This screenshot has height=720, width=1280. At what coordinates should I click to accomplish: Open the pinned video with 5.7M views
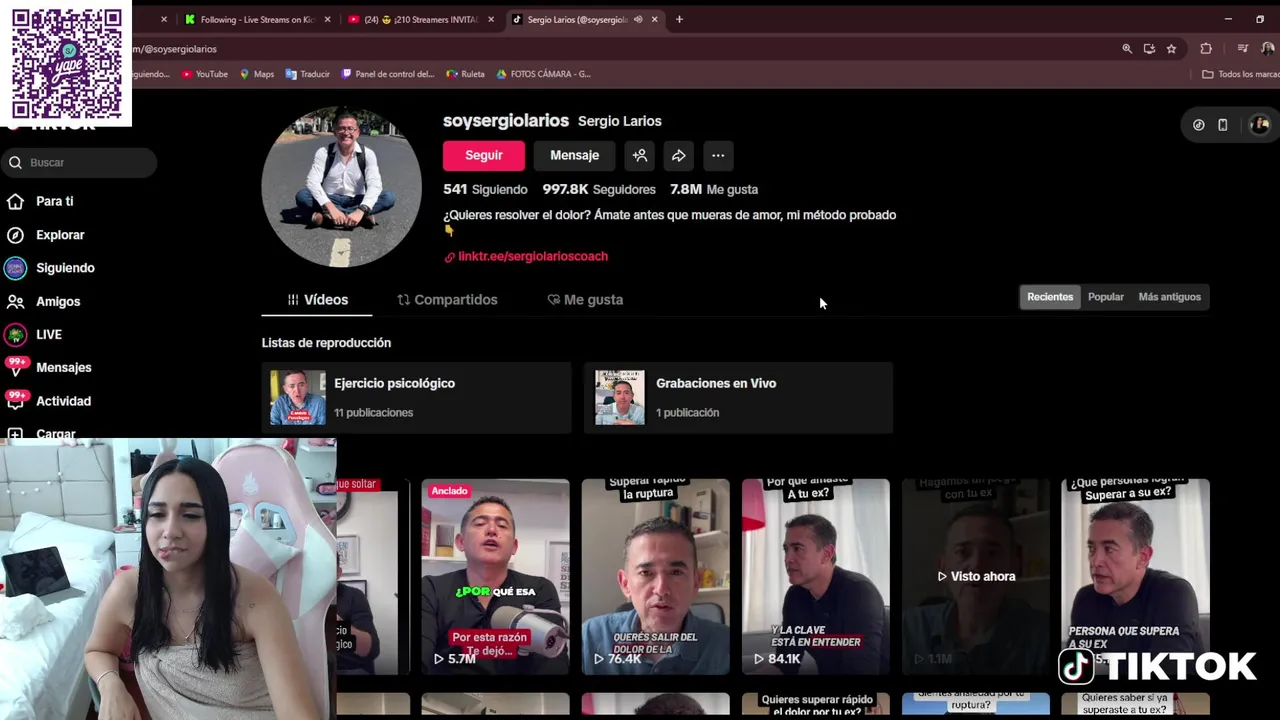coord(495,577)
